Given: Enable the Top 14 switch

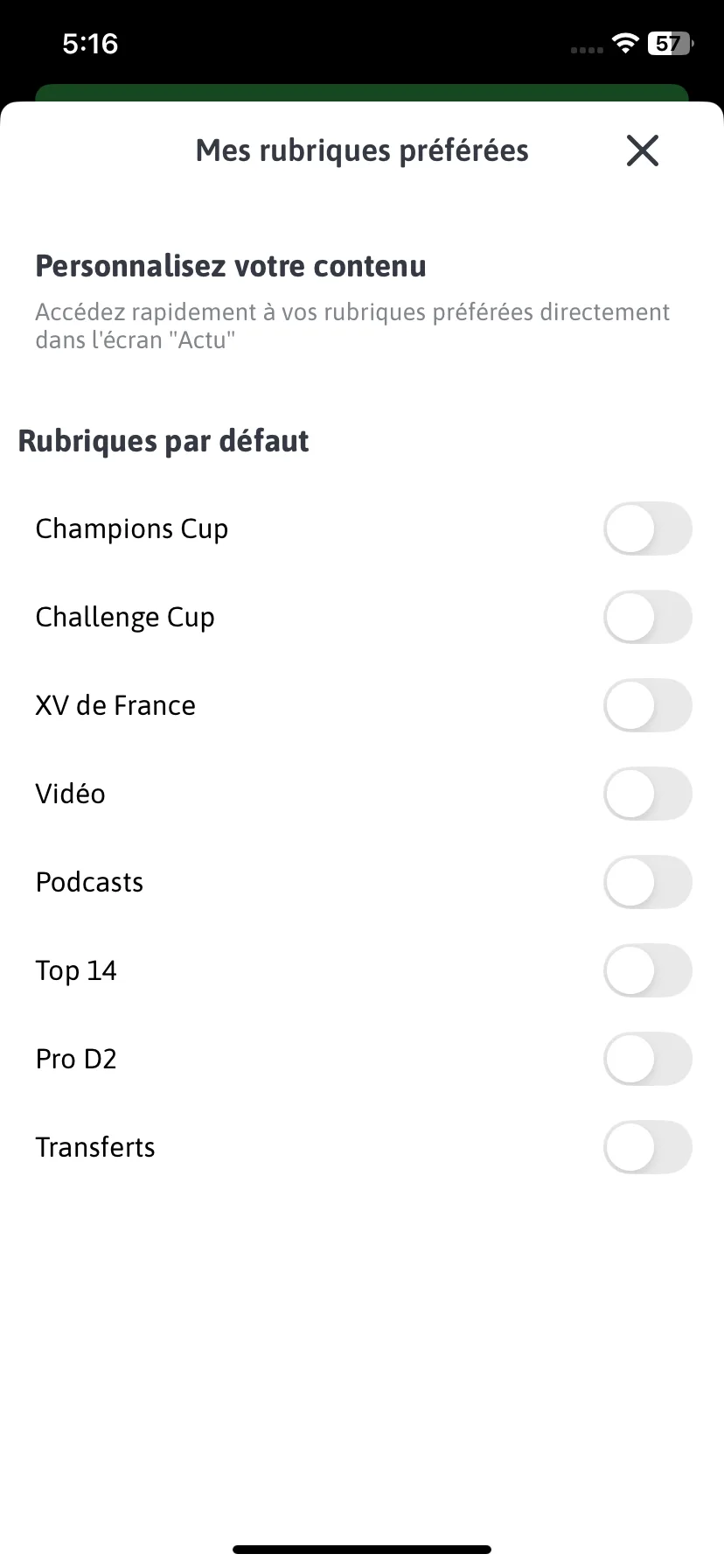Looking at the screenshot, I should coord(648,970).
